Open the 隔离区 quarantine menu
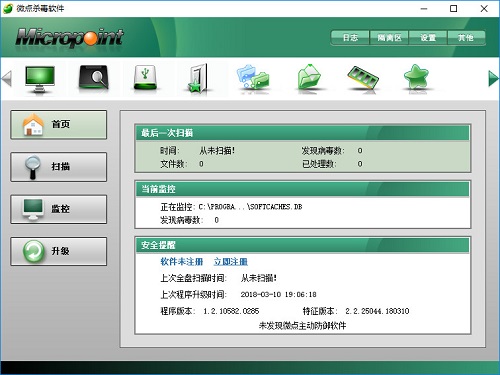500x375 pixels. coord(389,38)
